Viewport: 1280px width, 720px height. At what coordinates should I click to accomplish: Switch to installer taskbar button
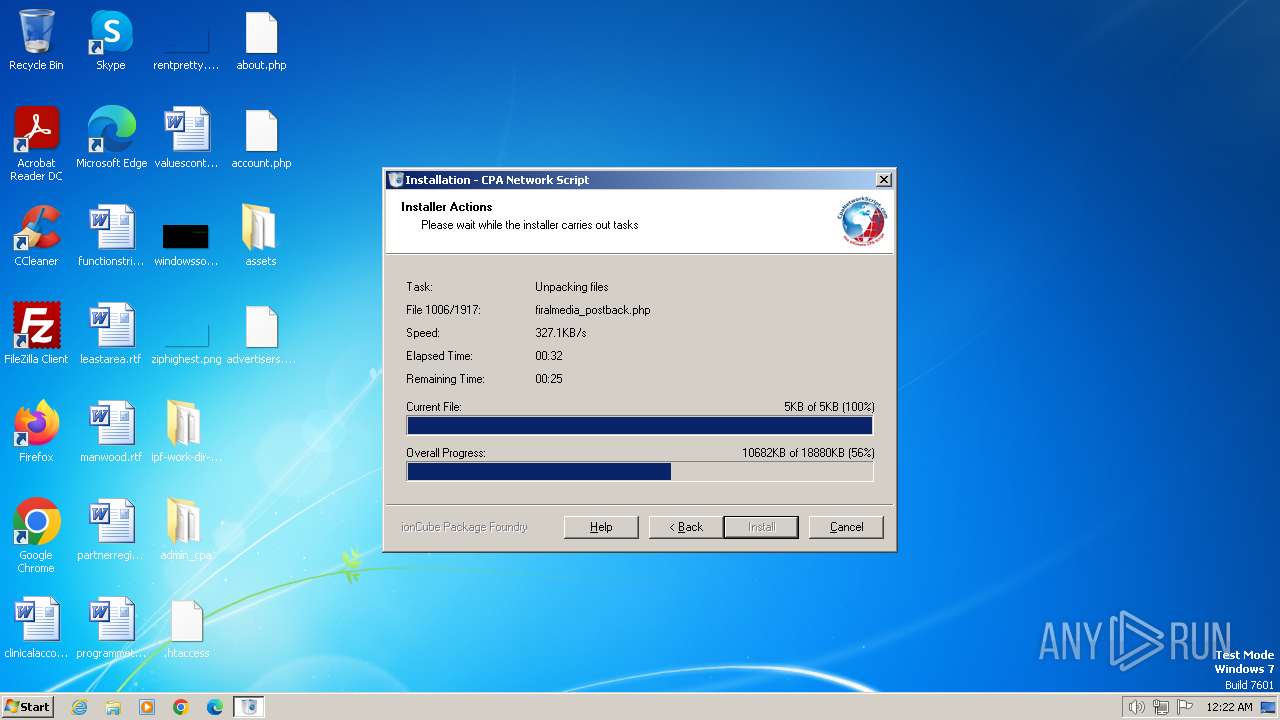(249, 707)
